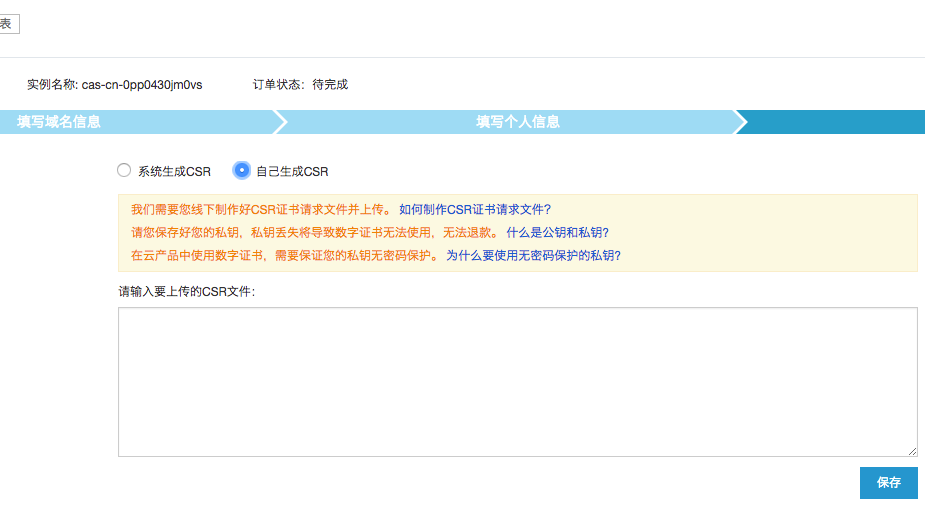Click the CSR file text area
Screen dimensions: 925x512
517,381
